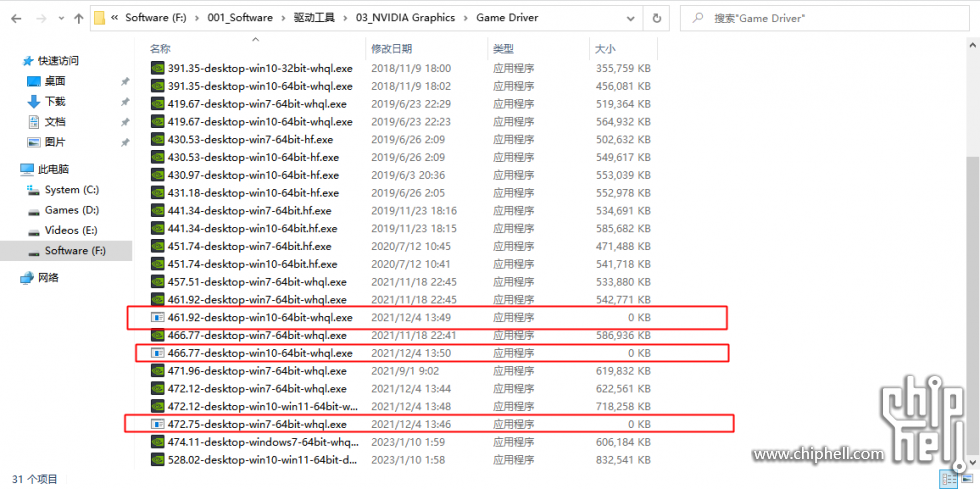Open address bar history dropdown

tap(632, 18)
